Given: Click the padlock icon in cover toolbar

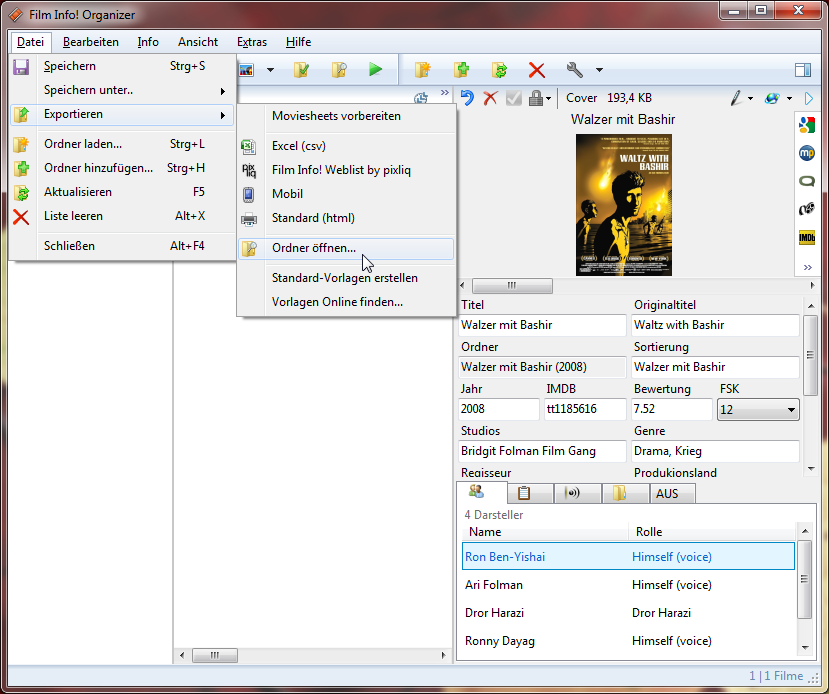Looking at the screenshot, I should tap(536, 98).
